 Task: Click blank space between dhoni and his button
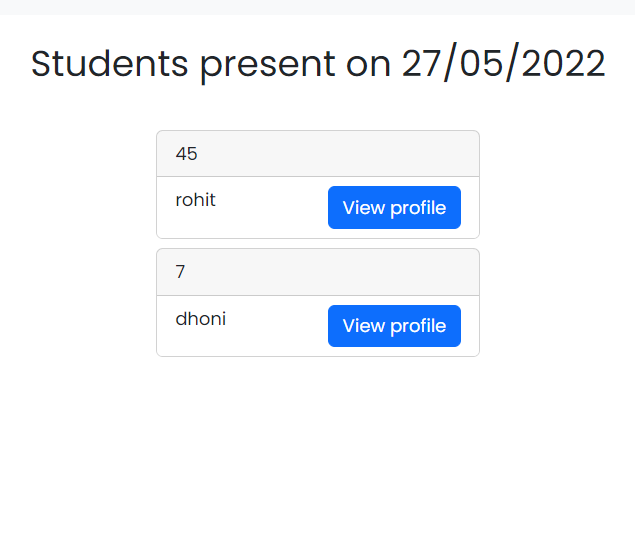pos(276,326)
